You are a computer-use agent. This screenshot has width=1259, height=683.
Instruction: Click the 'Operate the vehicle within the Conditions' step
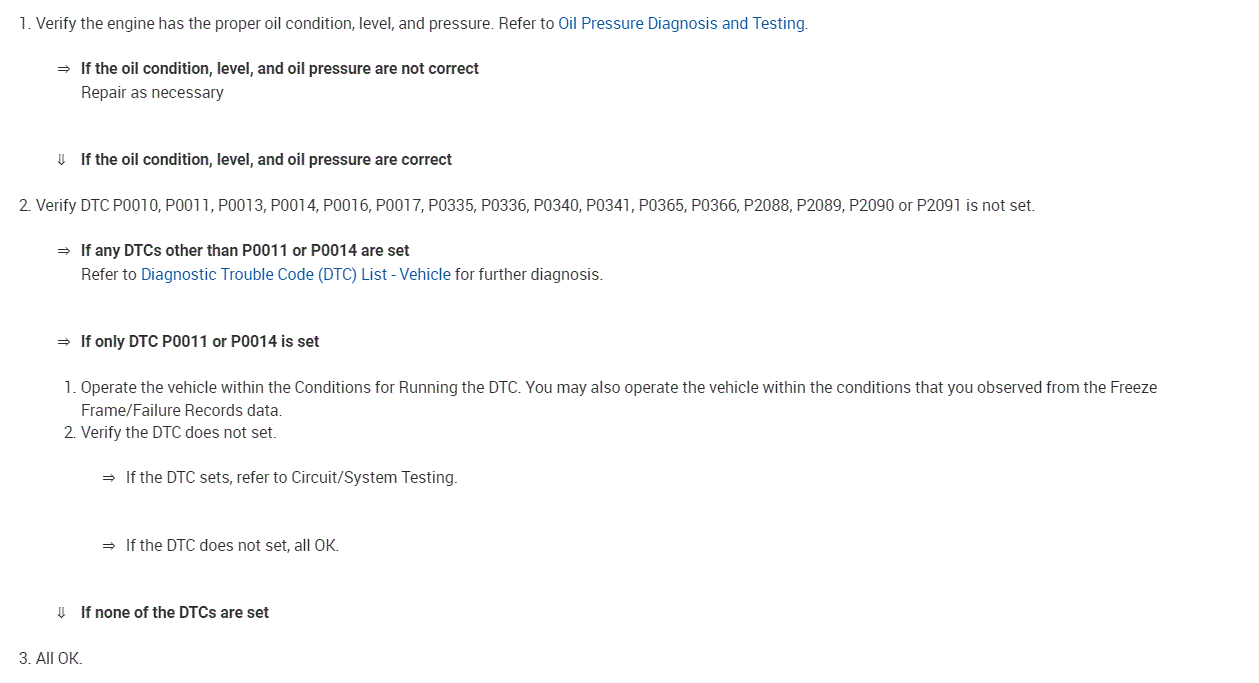coord(618,387)
